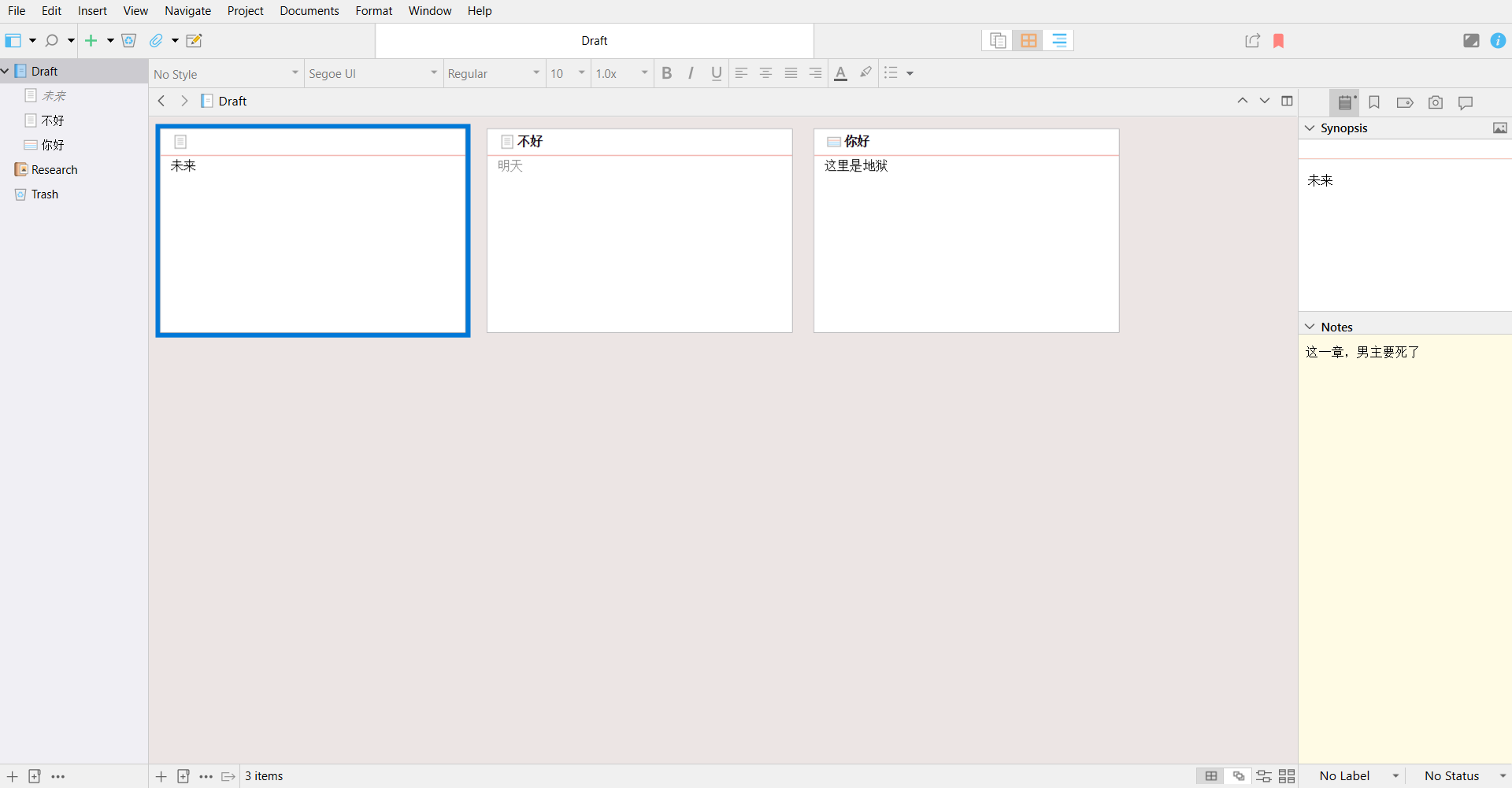Open the Comments inspector icon
Image resolution: width=1512 pixels, height=788 pixels.
coord(1466,102)
